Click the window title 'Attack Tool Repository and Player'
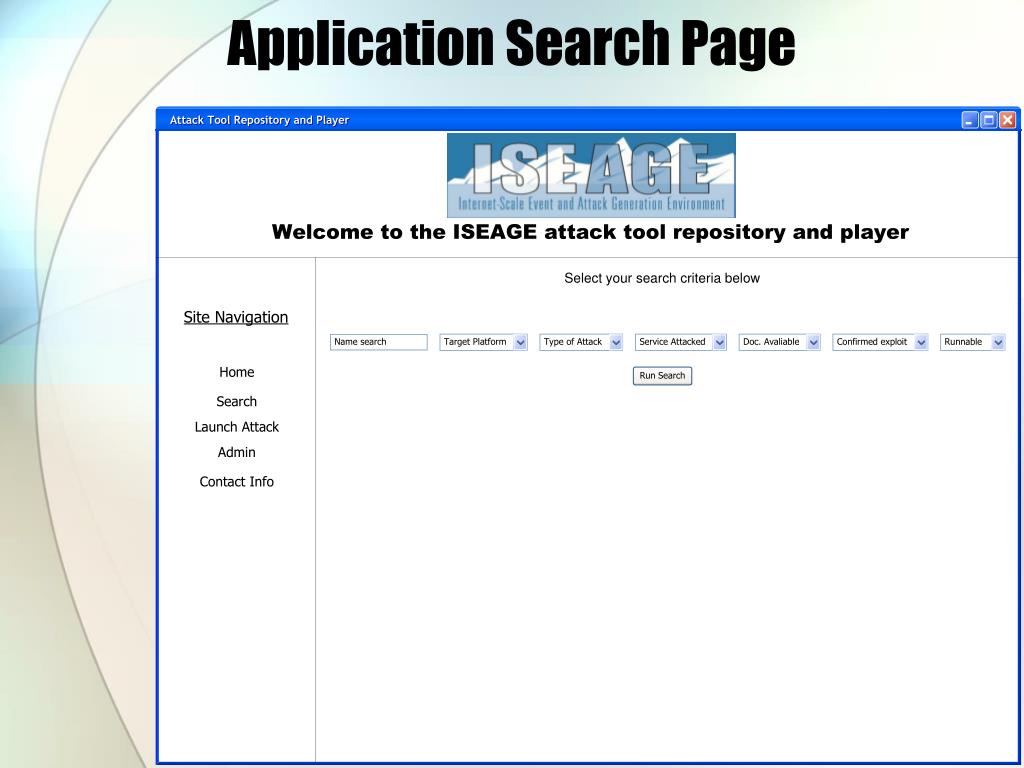The width and height of the screenshot is (1024, 768). point(259,120)
